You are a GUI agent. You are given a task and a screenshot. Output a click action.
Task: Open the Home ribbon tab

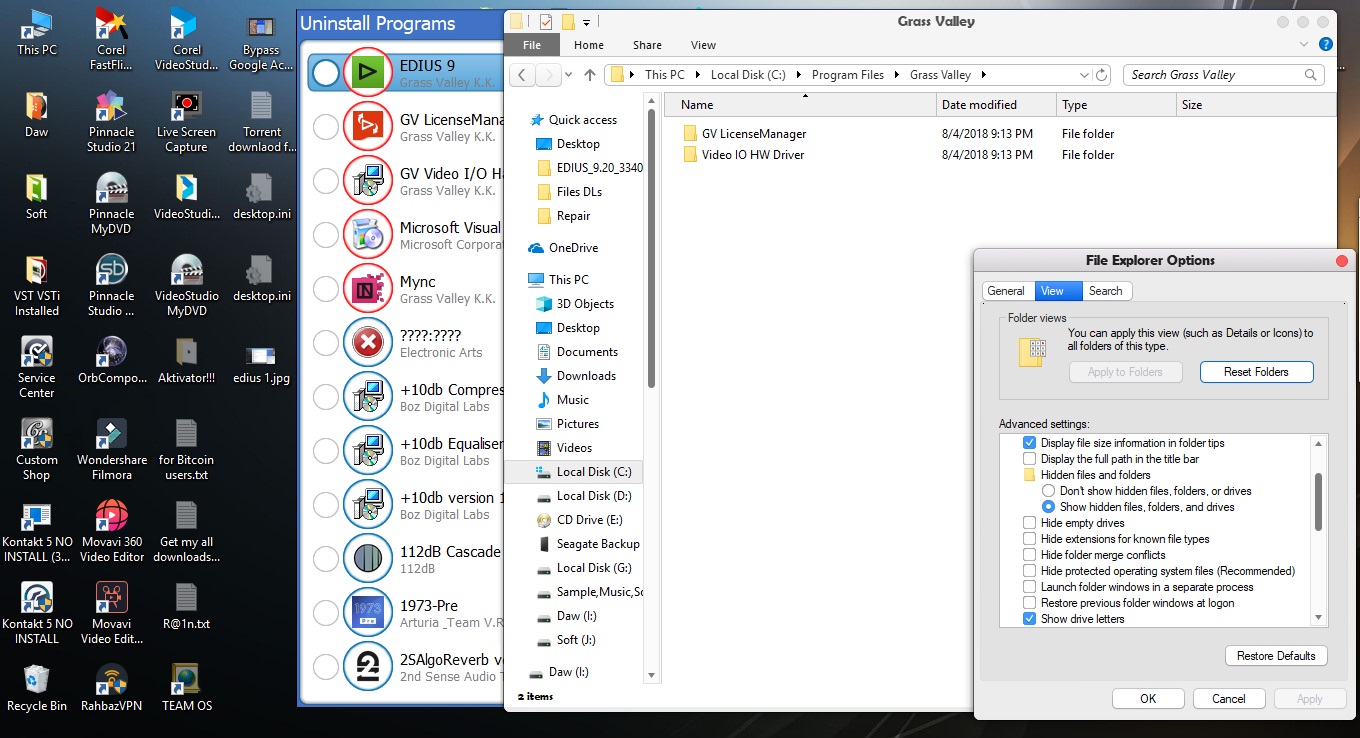[589, 45]
